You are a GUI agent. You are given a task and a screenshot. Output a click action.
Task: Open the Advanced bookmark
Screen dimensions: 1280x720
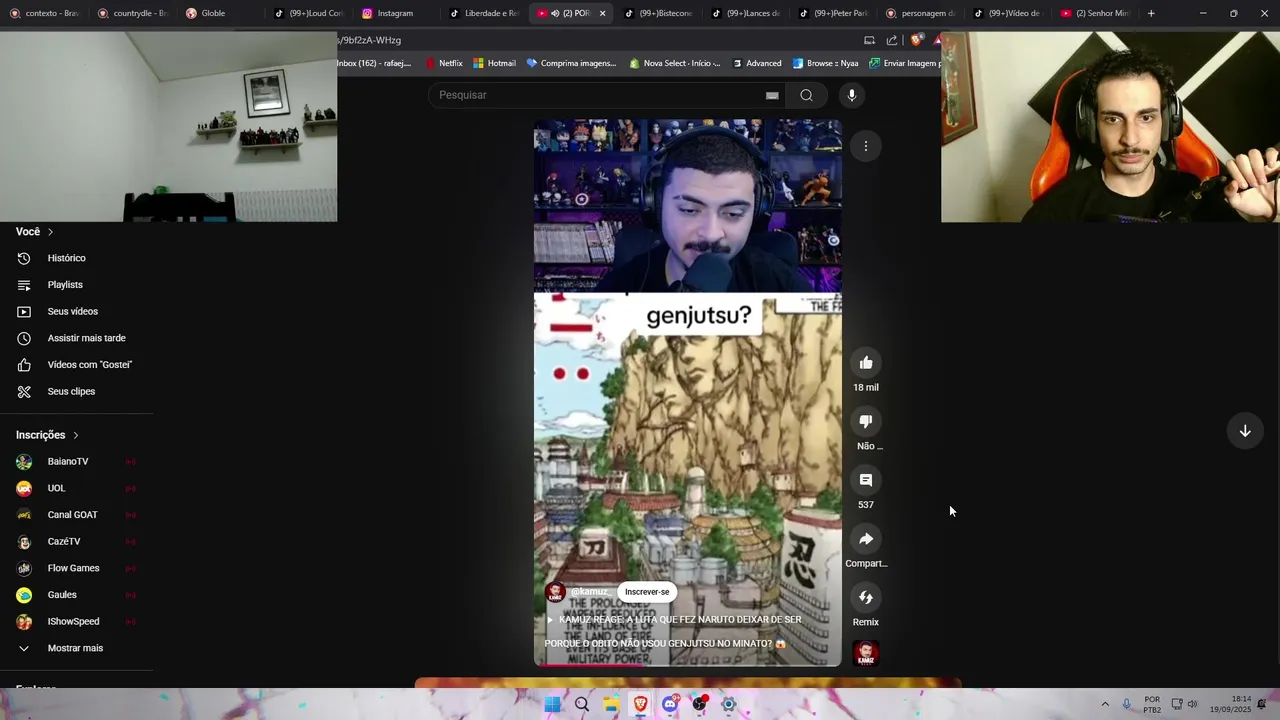[x=757, y=63]
